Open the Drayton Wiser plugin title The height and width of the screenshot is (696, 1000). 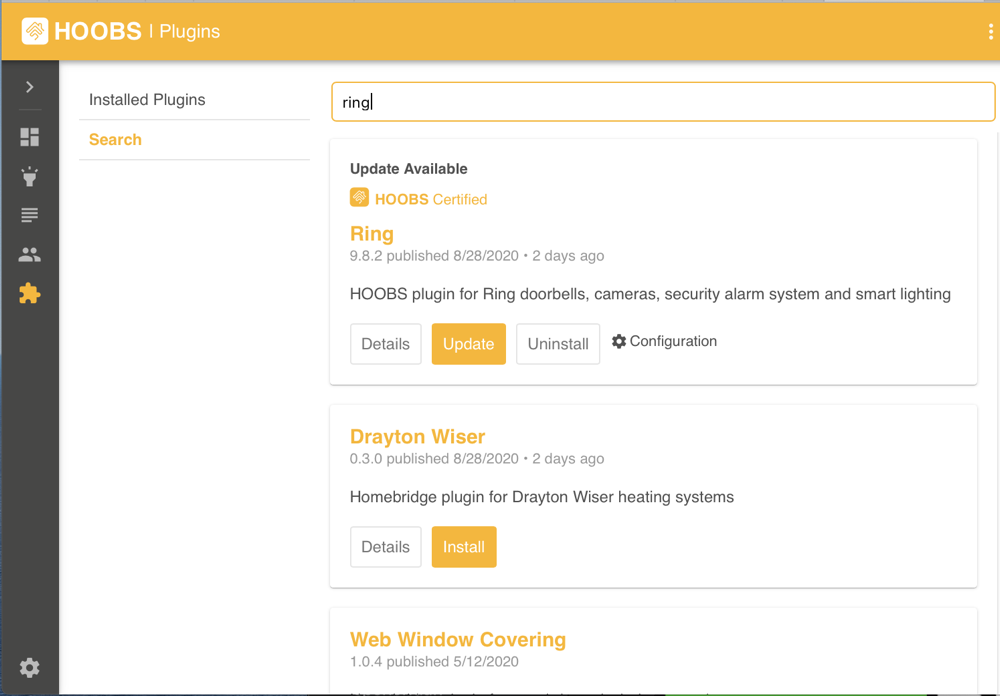click(x=417, y=437)
